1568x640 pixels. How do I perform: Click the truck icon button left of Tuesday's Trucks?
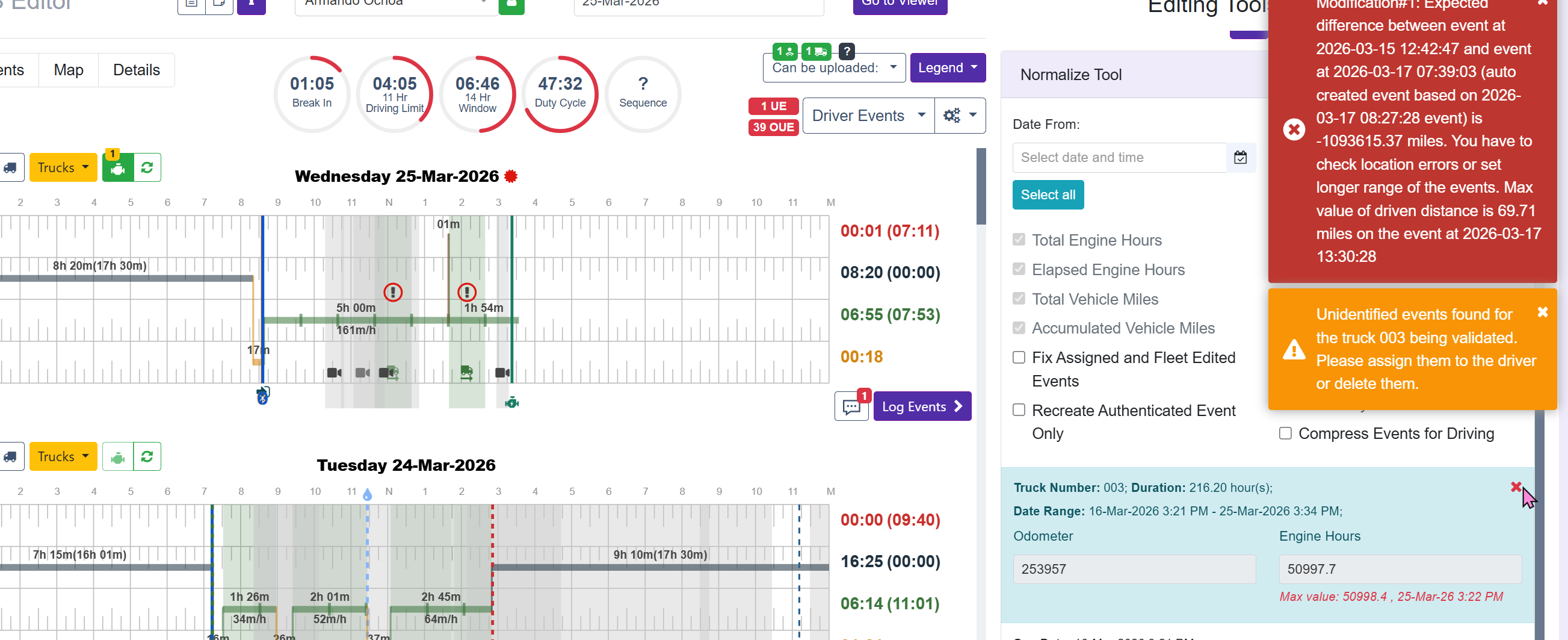pyautogui.click(x=10, y=457)
